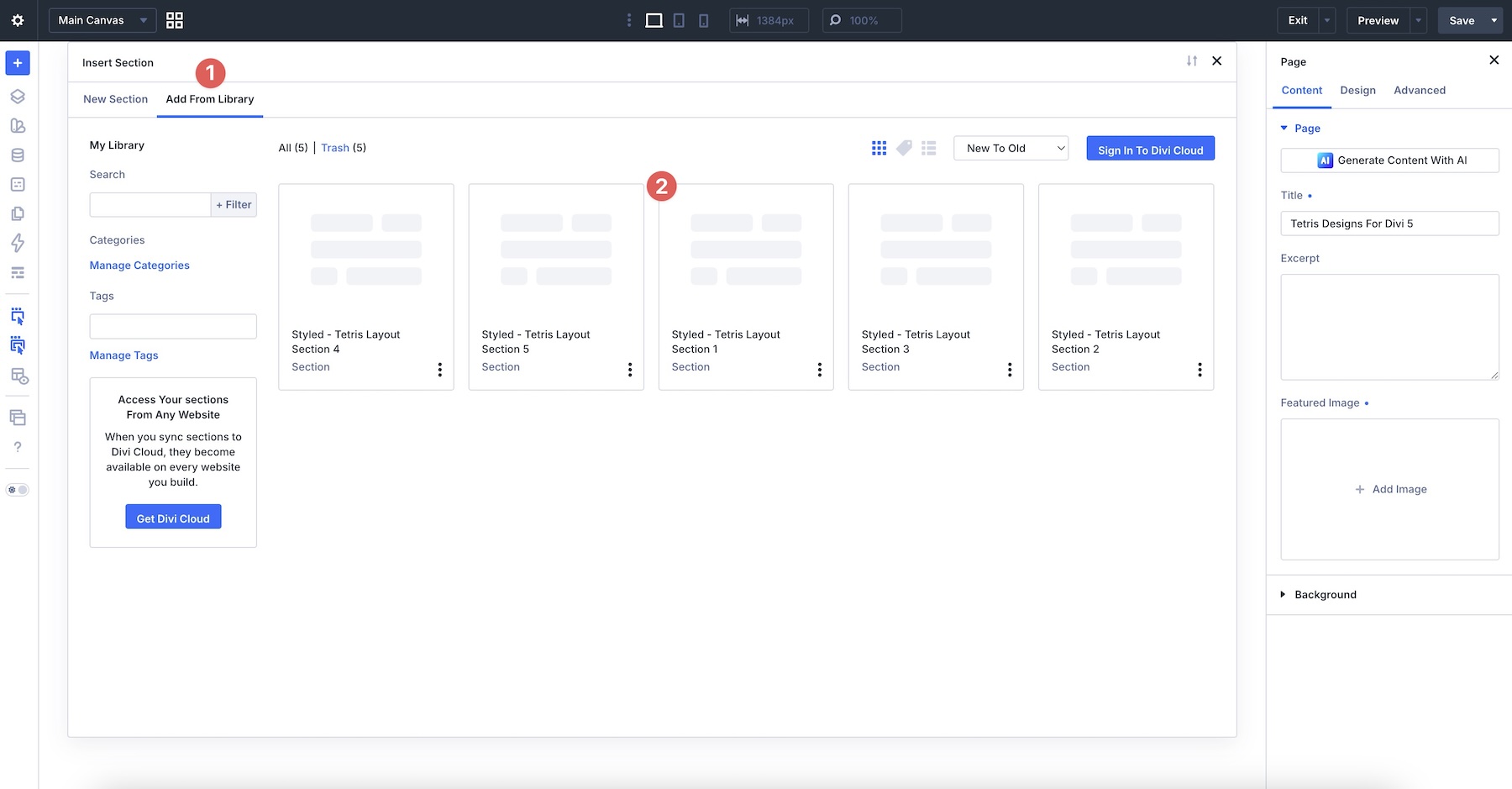Expand the Exit button dropdown arrow

[x=1327, y=20]
